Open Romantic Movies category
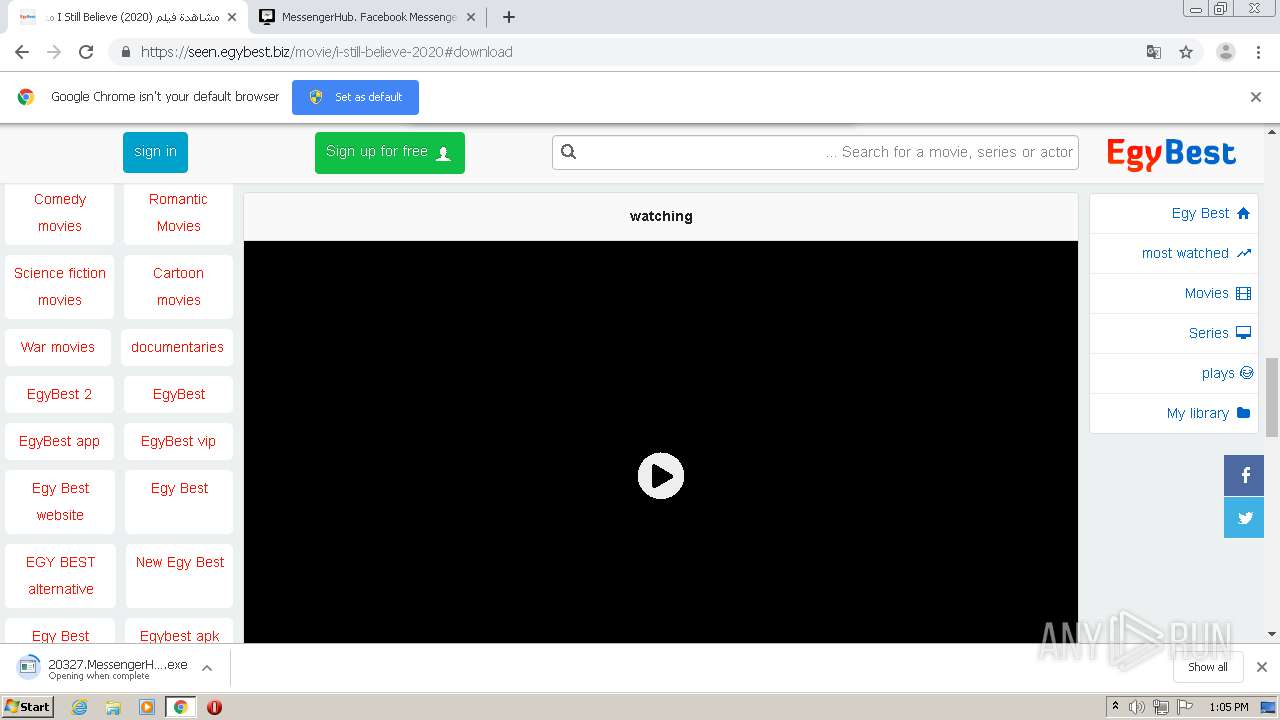 point(178,213)
